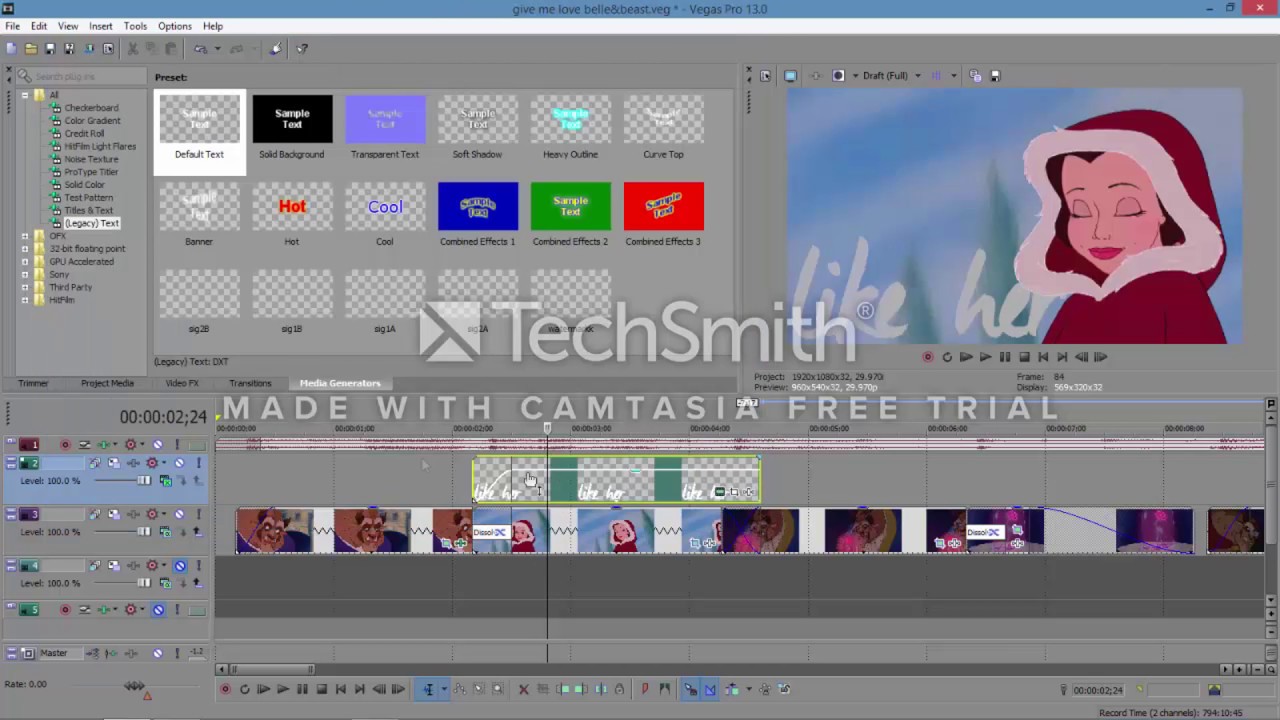This screenshot has width=1280, height=720.
Task: Click Play in the timeline transport bar
Action: coord(283,689)
